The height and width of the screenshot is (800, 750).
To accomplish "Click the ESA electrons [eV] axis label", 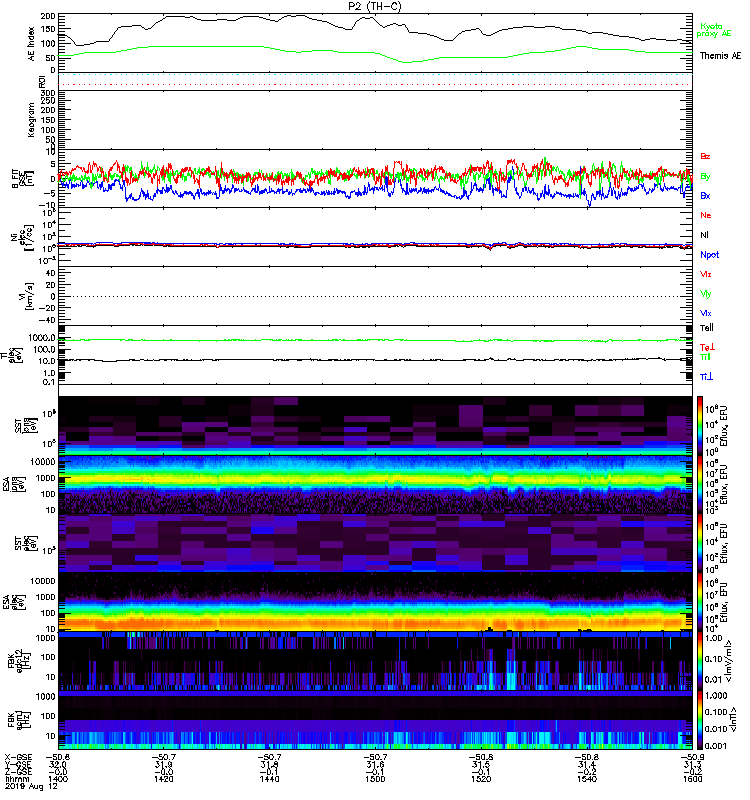I will coord(14,602).
